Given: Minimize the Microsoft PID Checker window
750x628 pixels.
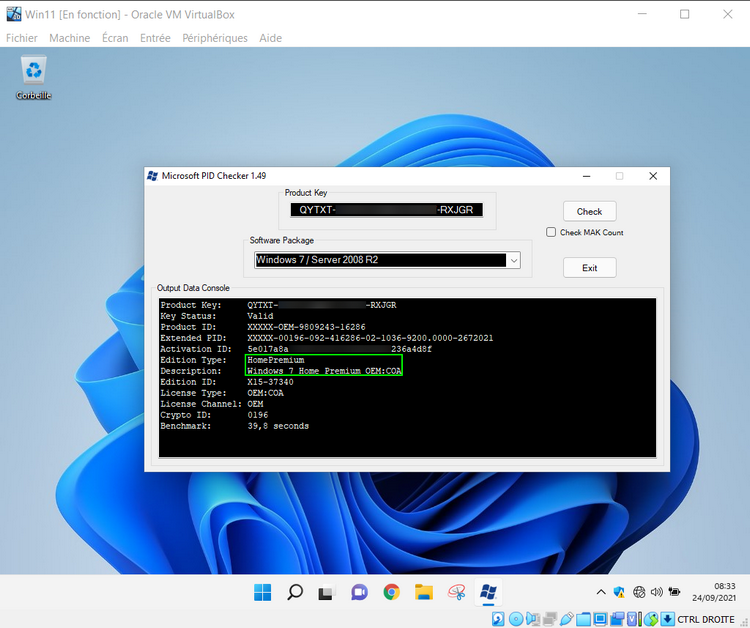Looking at the screenshot, I should point(586,176).
